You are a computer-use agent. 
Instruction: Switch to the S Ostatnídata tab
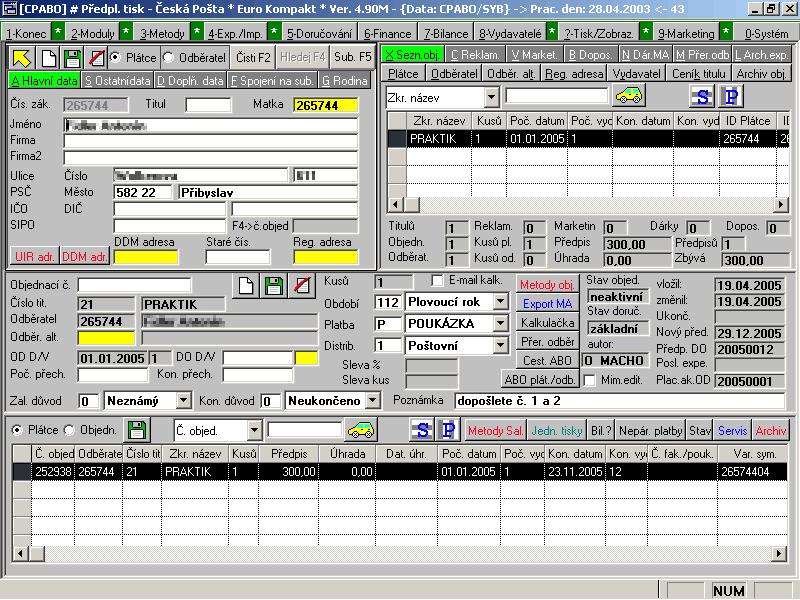117,81
